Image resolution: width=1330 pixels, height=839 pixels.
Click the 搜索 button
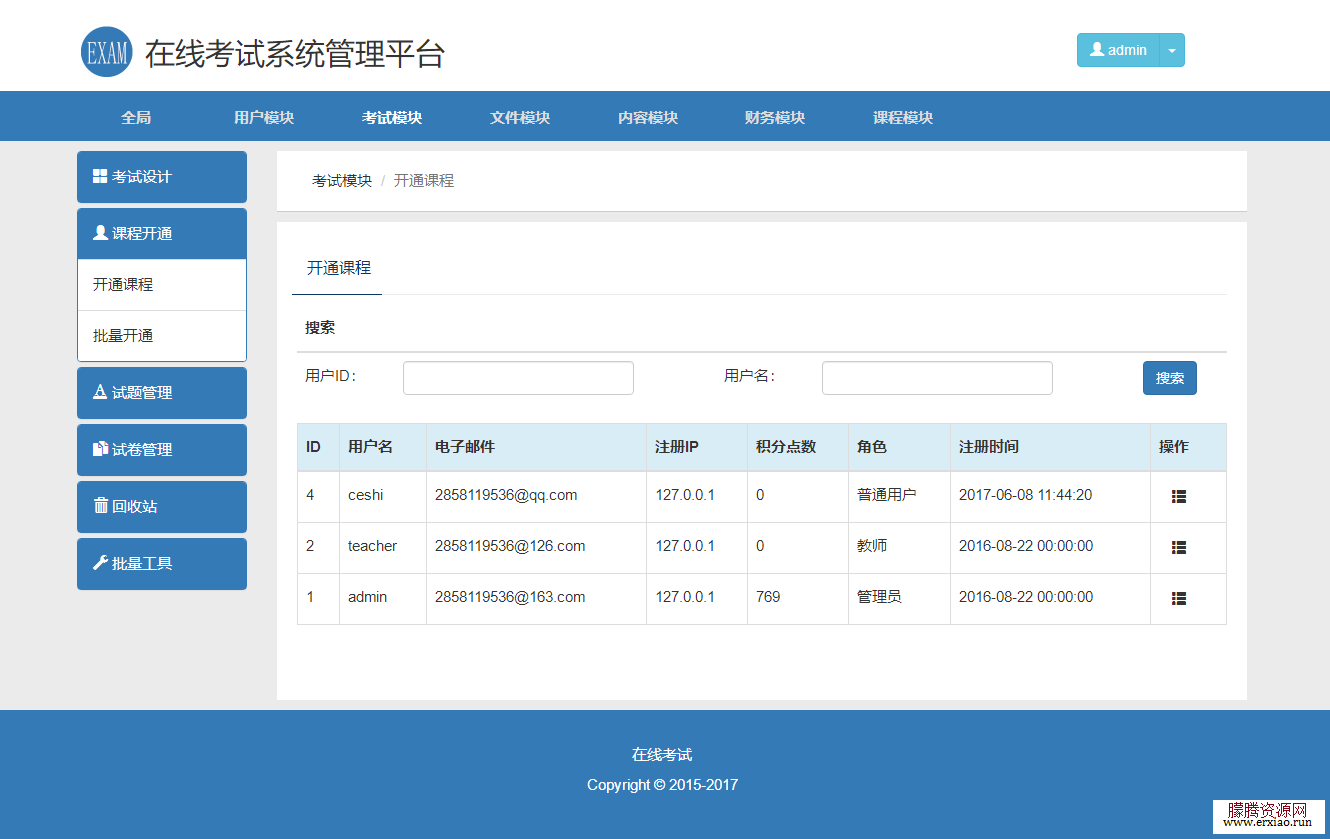1170,378
